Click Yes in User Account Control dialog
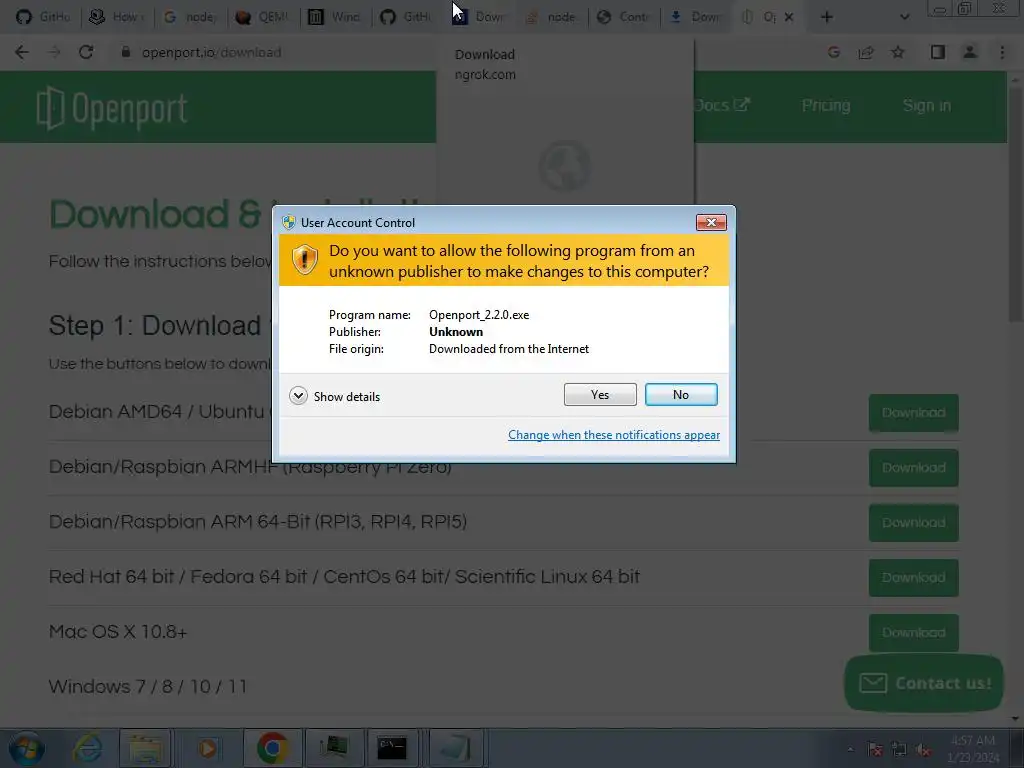The image size is (1024, 768). point(600,394)
